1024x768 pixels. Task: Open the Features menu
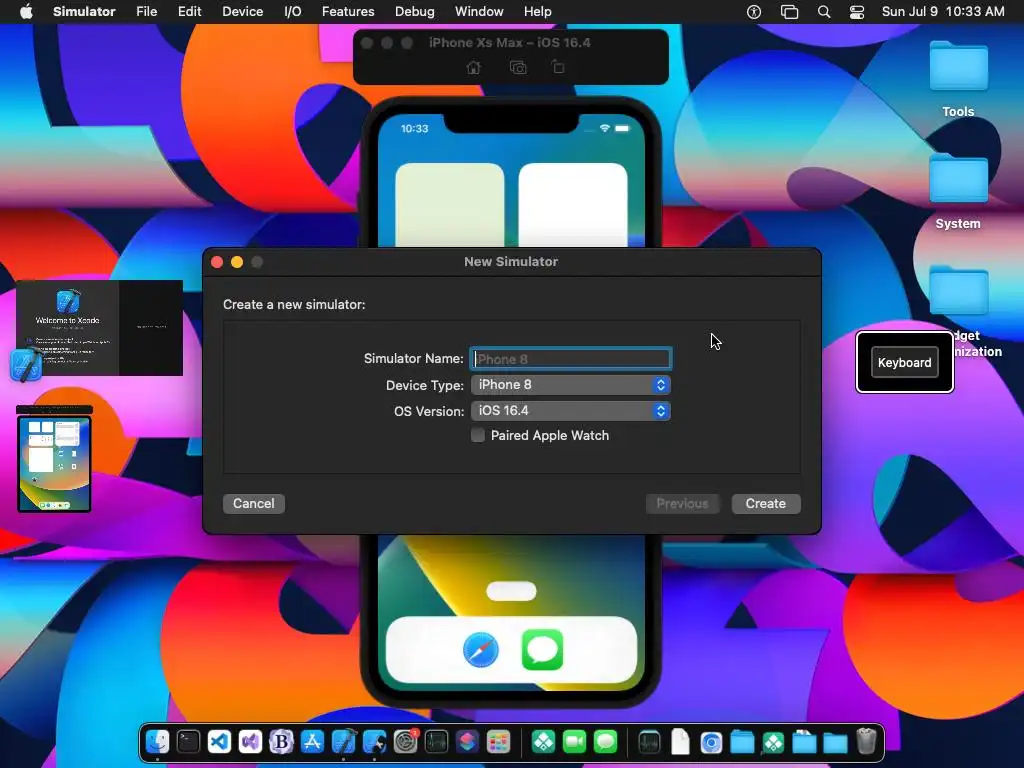pos(348,12)
